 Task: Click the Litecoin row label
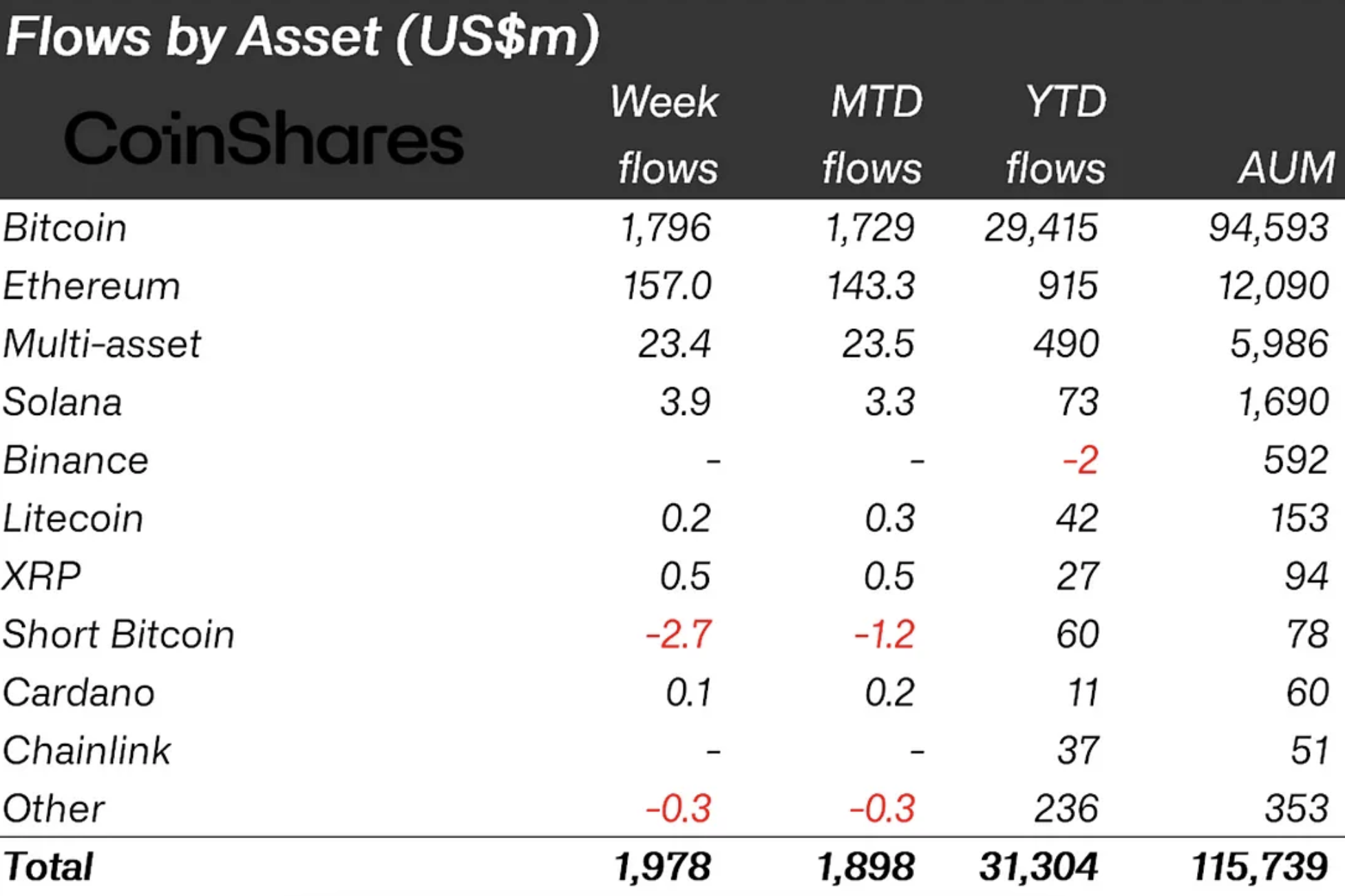[x=73, y=518]
